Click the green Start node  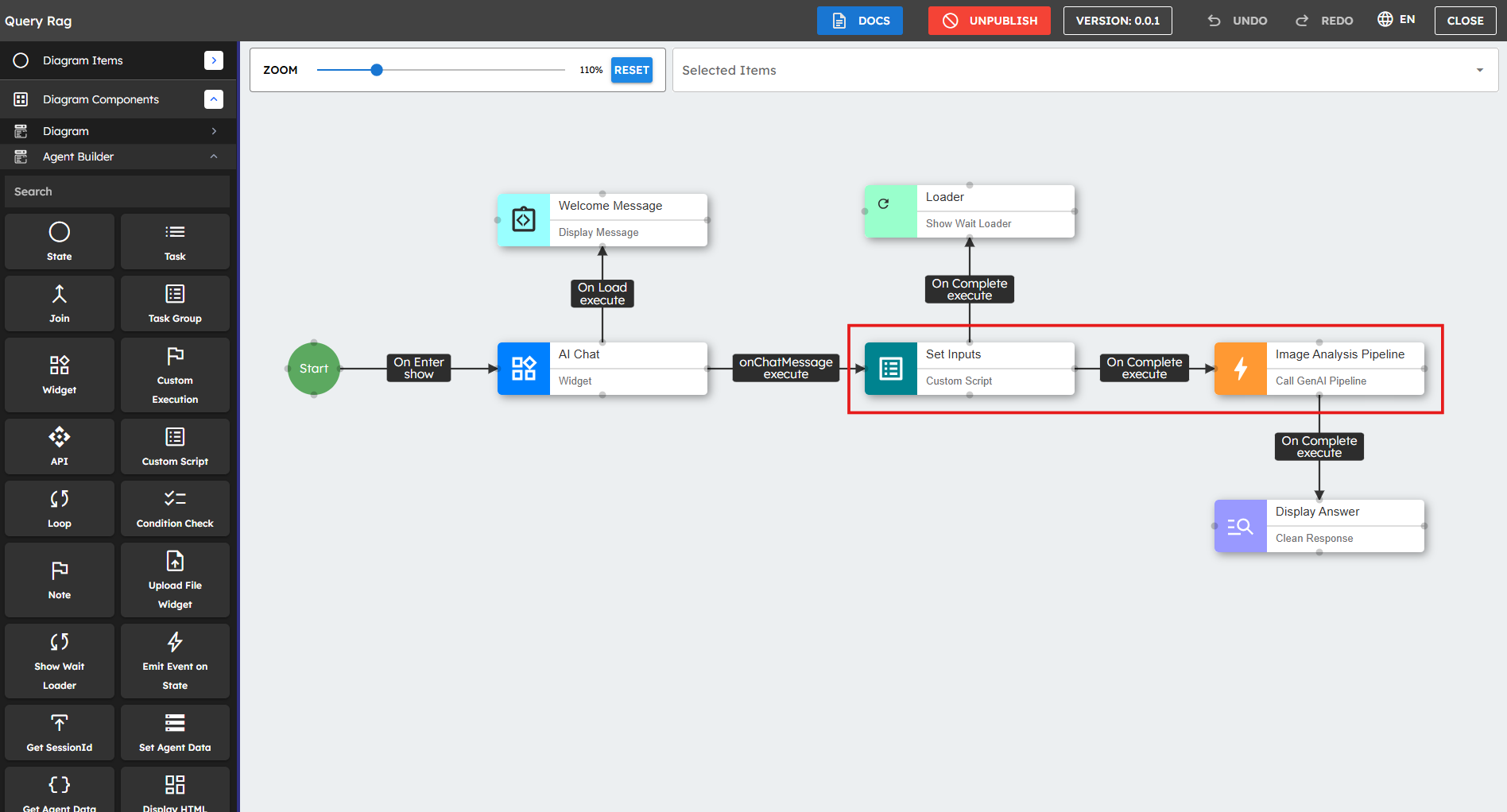[x=314, y=369]
